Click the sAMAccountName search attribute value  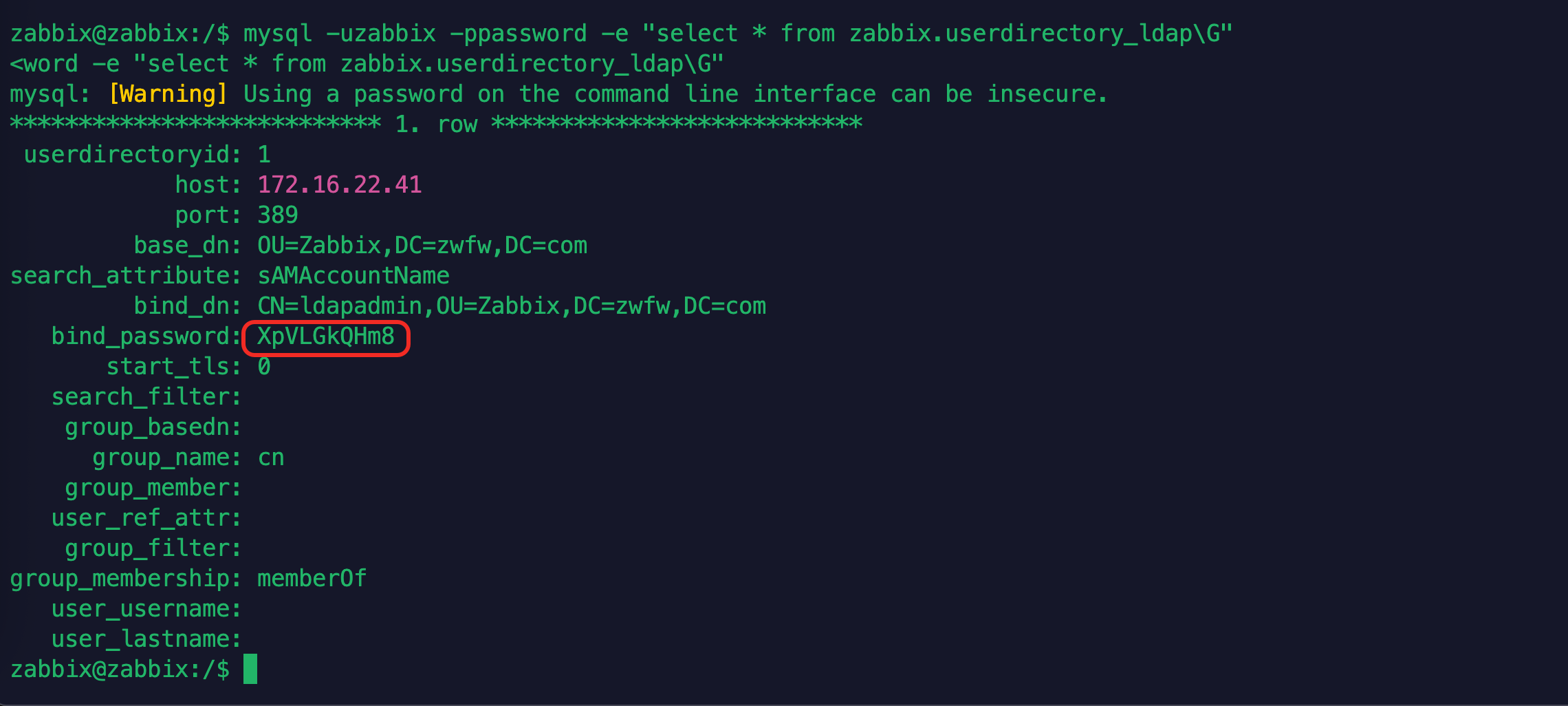pos(353,275)
